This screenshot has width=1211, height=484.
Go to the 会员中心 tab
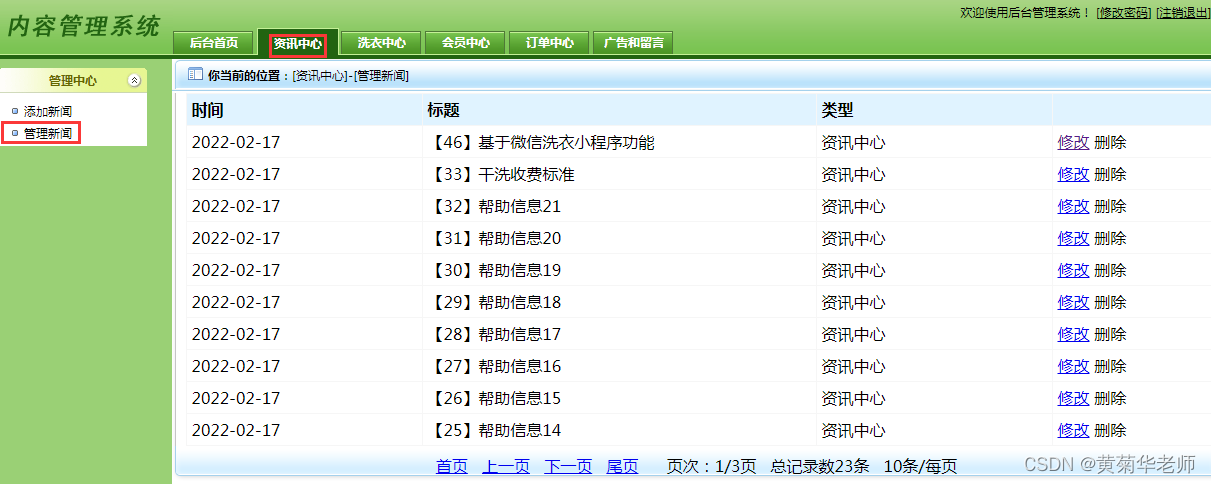coord(466,43)
